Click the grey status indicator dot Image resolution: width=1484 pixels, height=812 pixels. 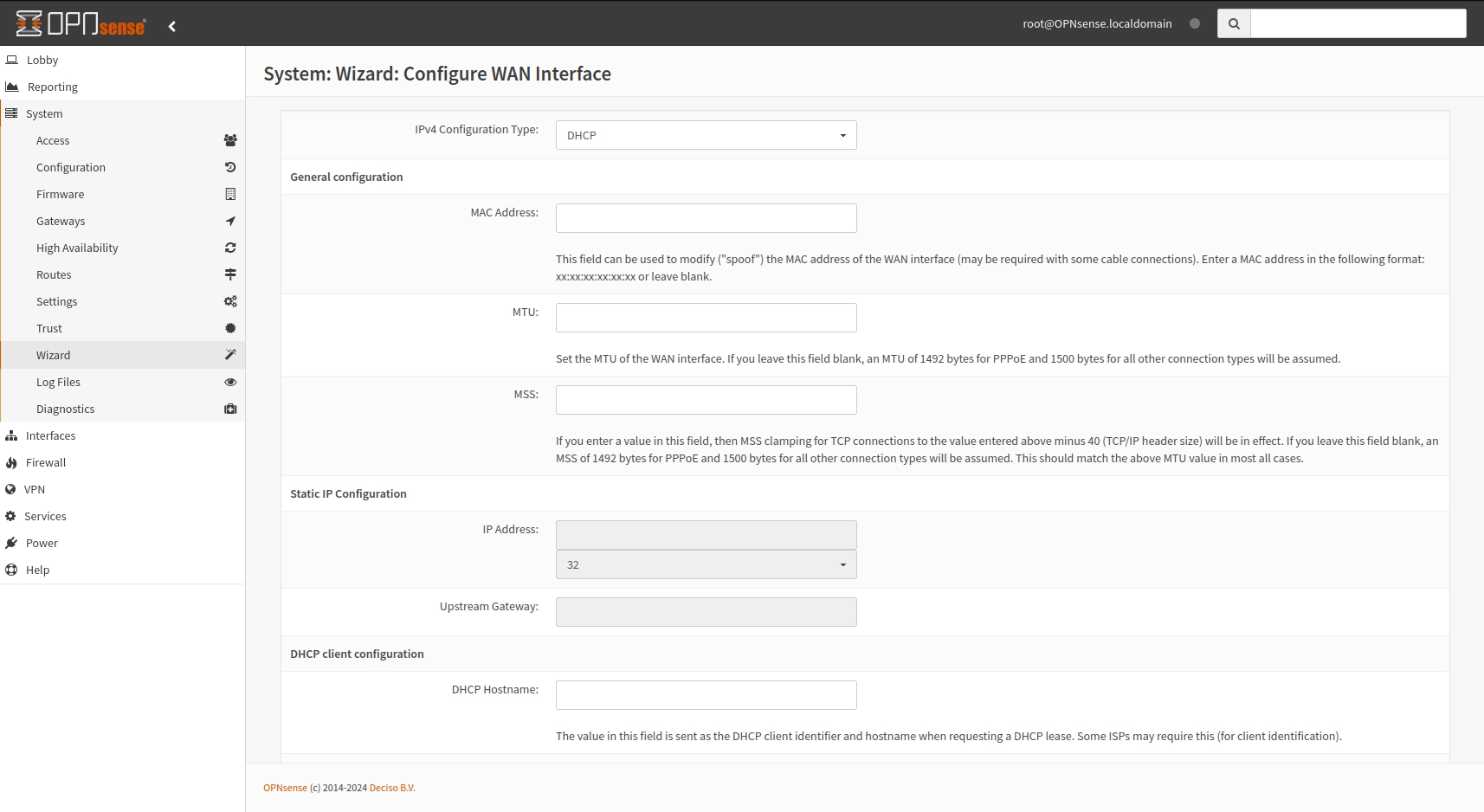(1195, 23)
